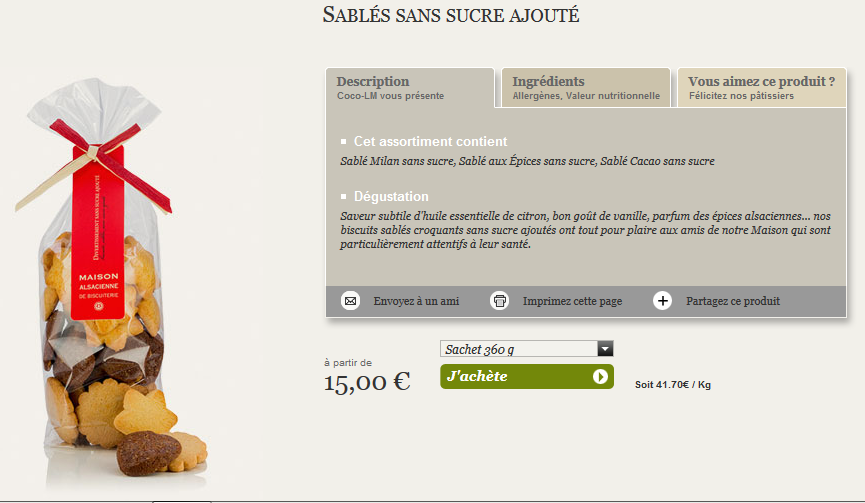Click the white arrow icon on J'achète

point(600,377)
